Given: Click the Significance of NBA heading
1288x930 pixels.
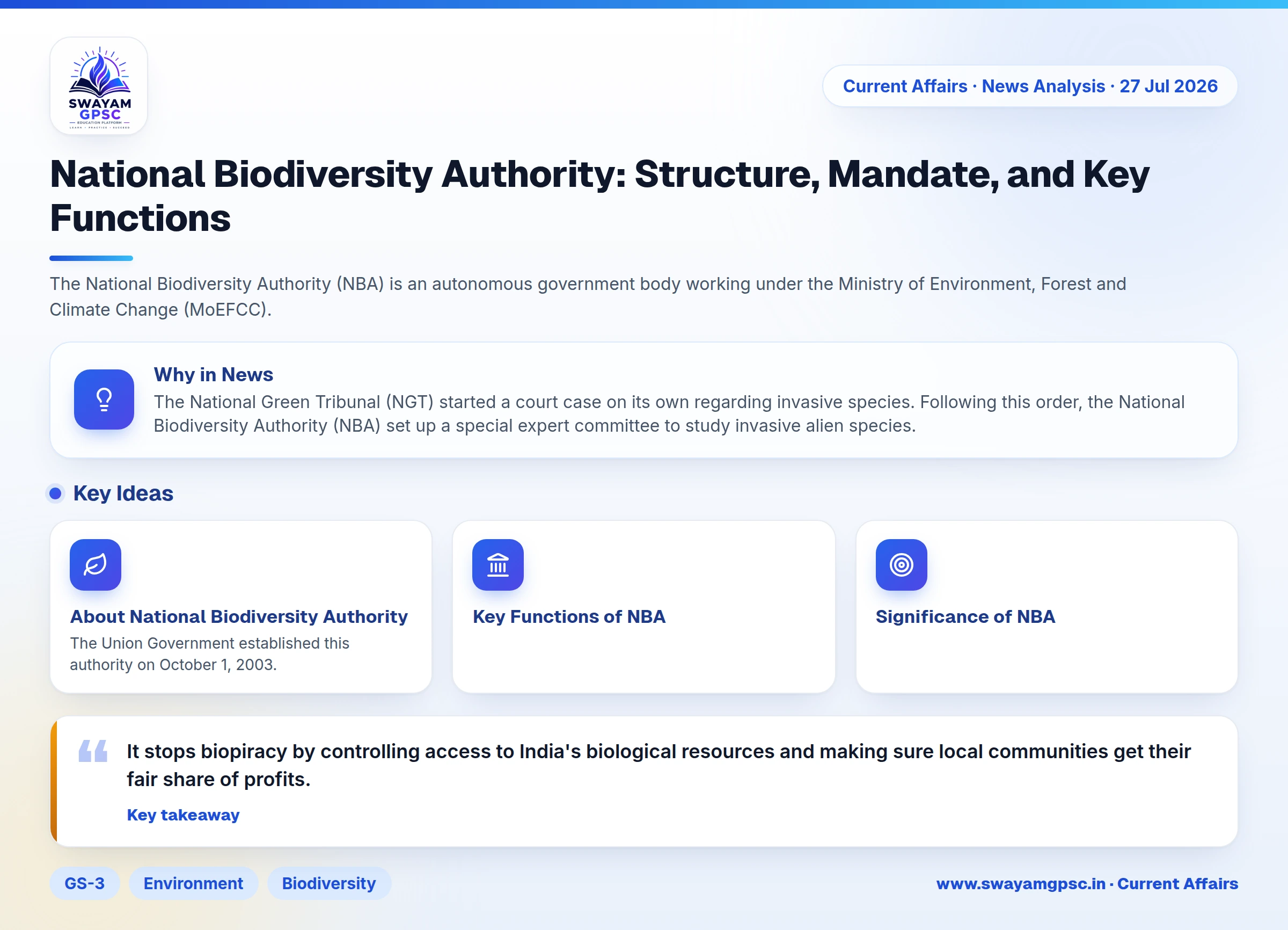Looking at the screenshot, I should (965, 616).
